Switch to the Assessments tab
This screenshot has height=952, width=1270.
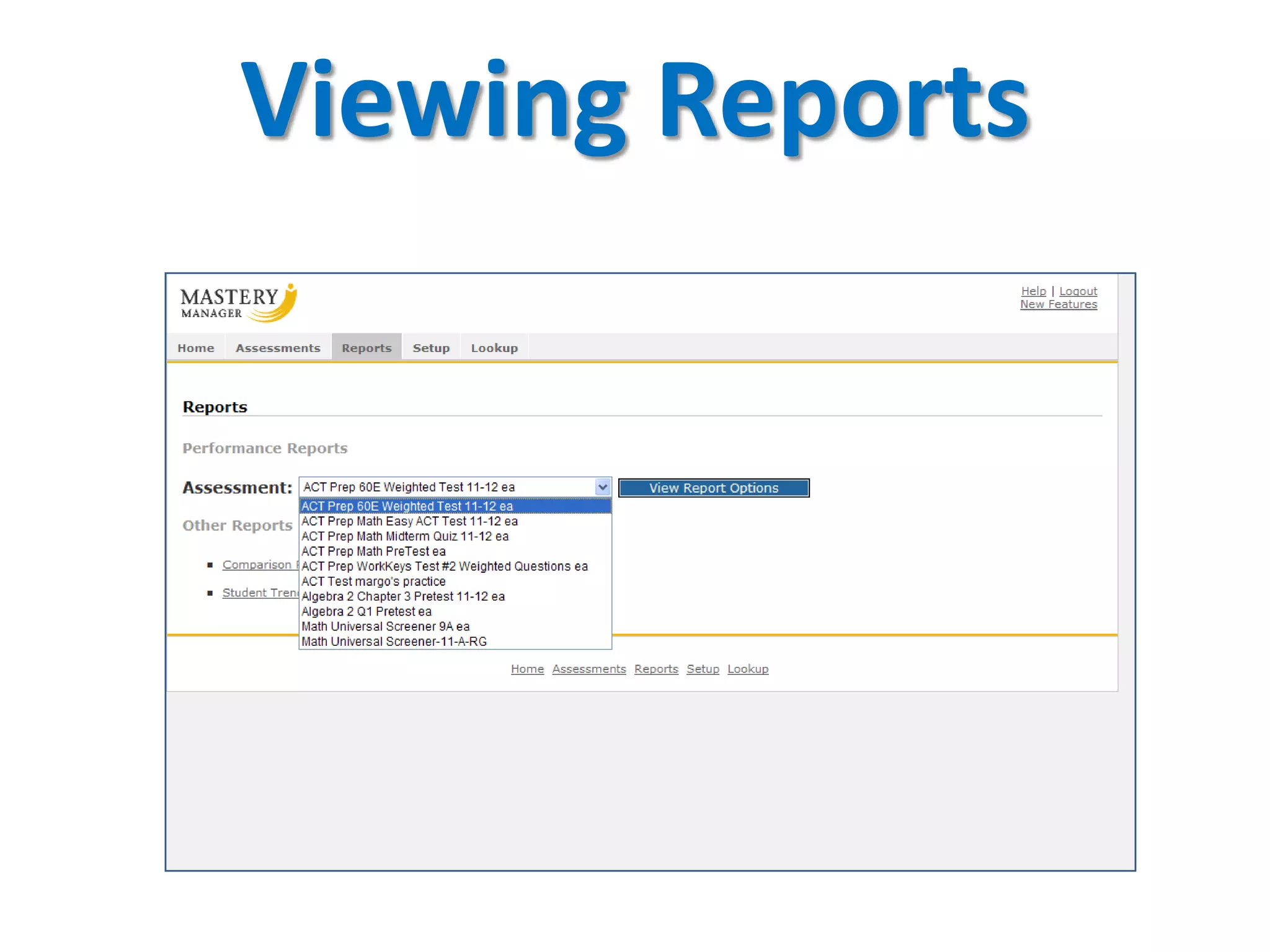[x=278, y=348]
